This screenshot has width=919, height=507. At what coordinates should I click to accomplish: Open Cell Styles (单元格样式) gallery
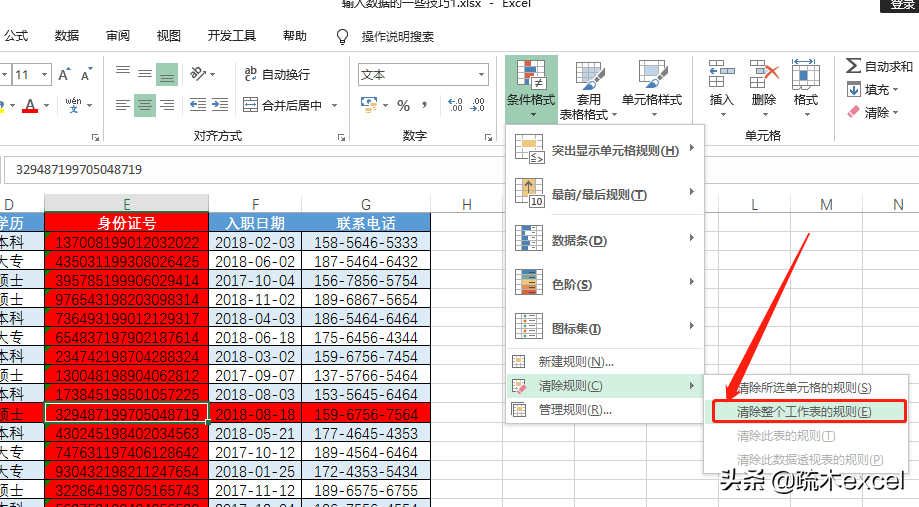click(x=652, y=88)
